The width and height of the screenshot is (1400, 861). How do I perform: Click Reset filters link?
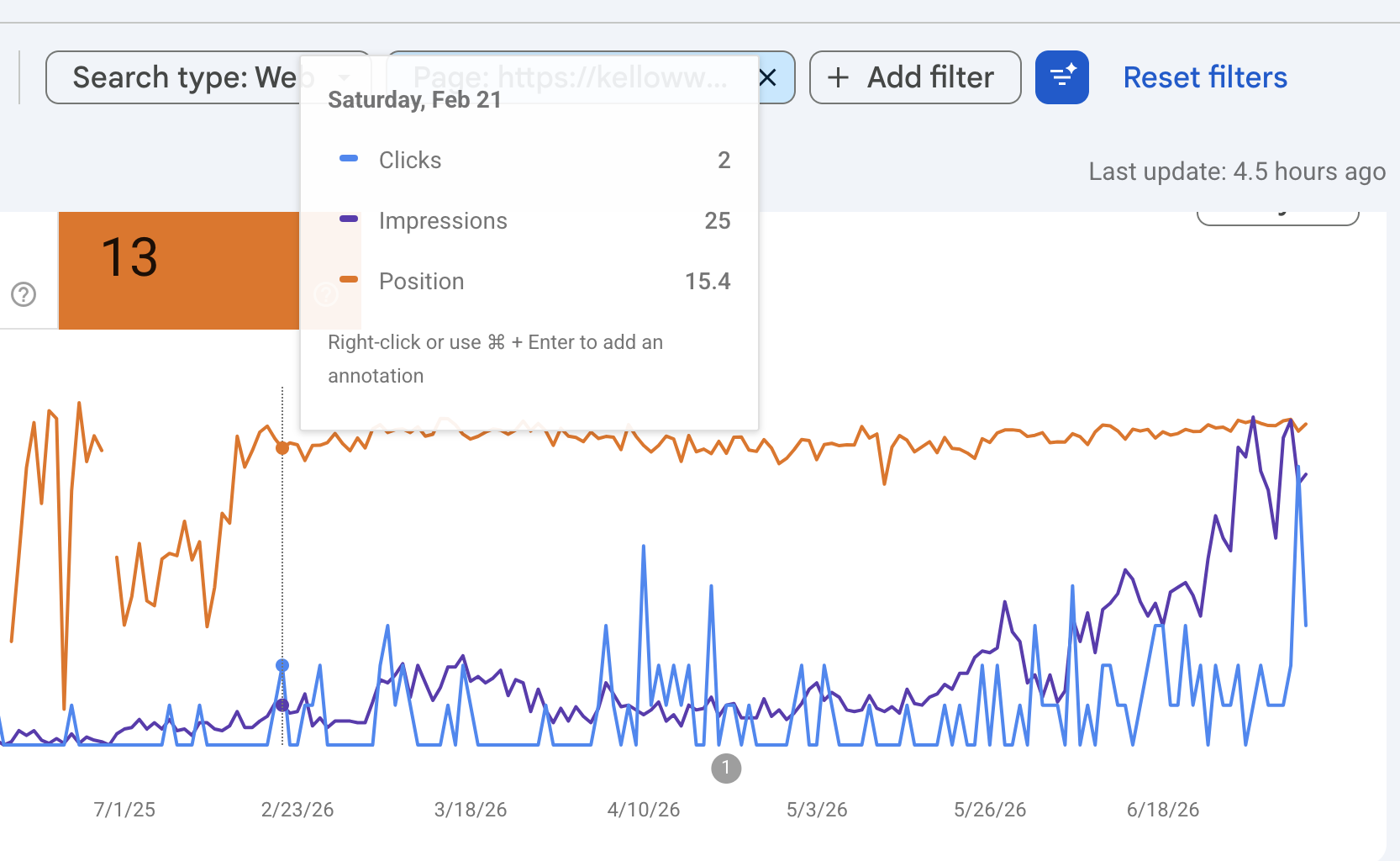coord(1205,77)
